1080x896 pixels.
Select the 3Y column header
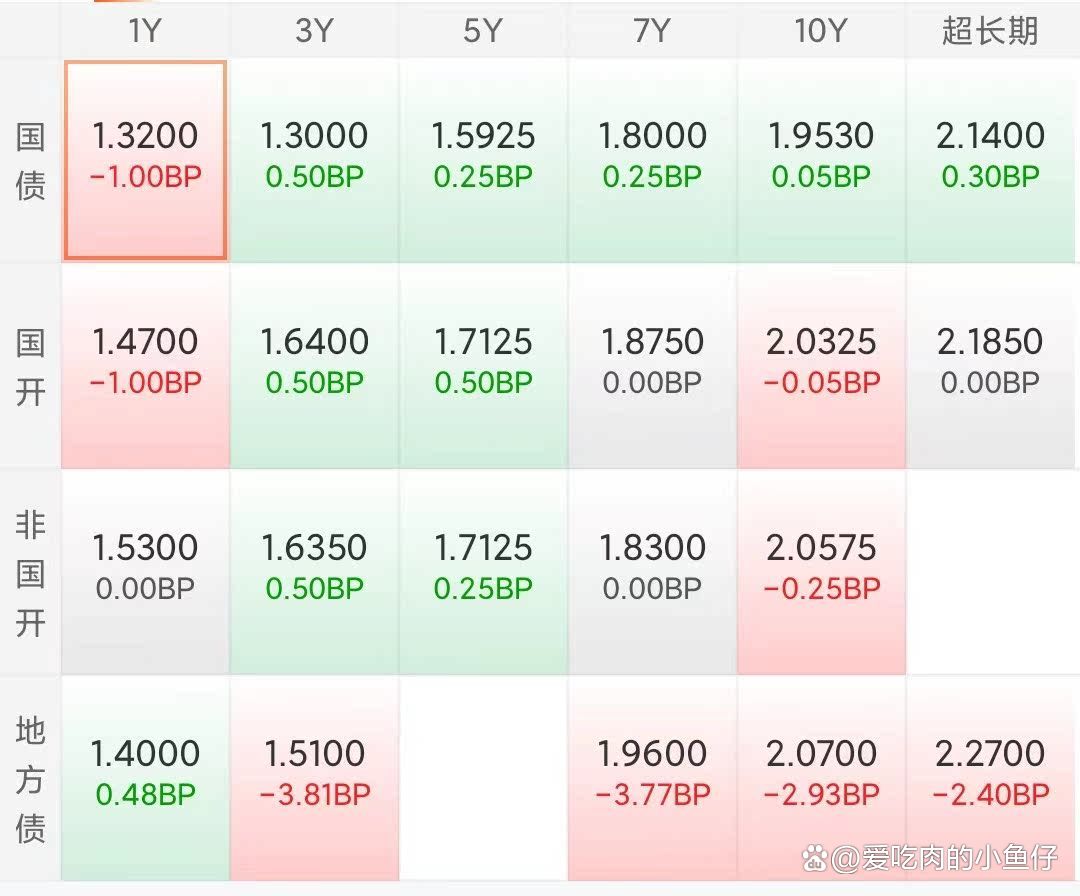tap(314, 31)
